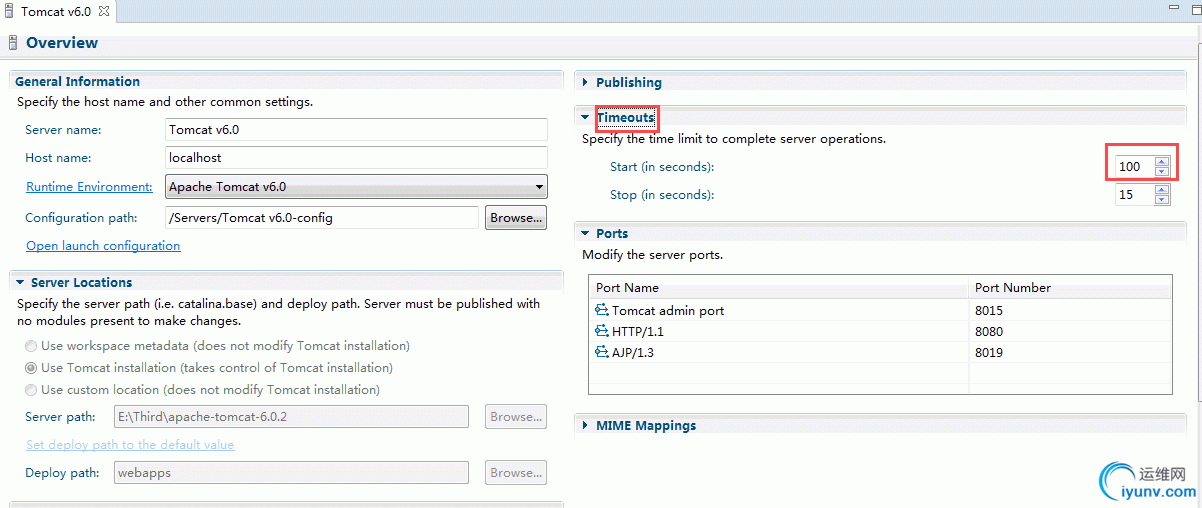Select Use custom location radio option
Image resolution: width=1202 pixels, height=508 pixels.
31,389
